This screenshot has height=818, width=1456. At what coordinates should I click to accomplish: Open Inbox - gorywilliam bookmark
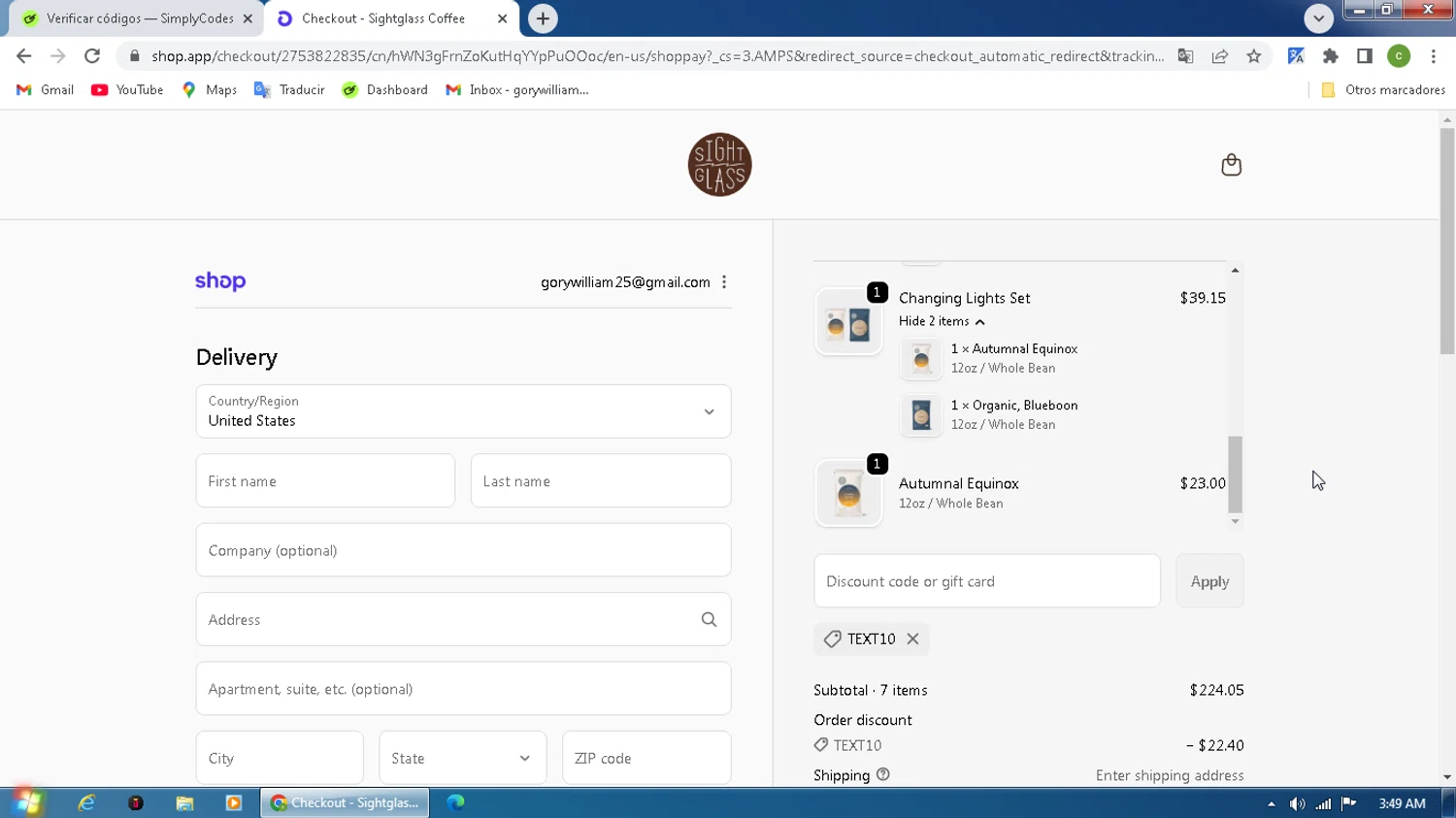pos(517,89)
